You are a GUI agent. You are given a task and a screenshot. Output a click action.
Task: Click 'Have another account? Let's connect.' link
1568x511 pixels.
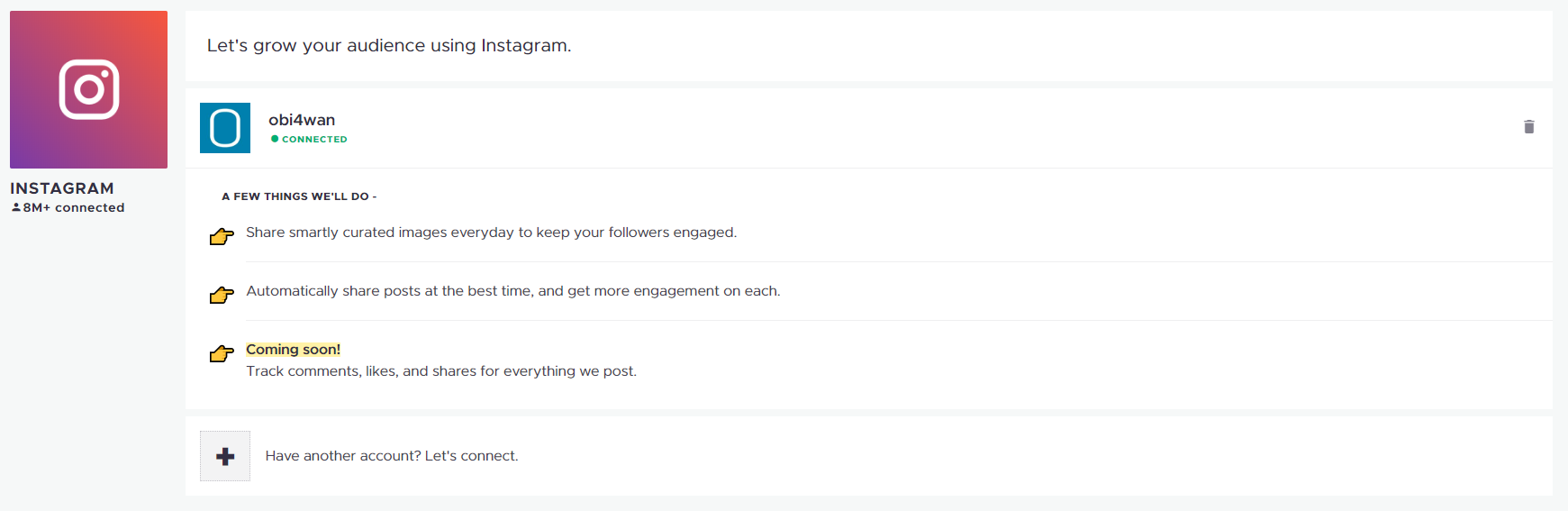(392, 456)
